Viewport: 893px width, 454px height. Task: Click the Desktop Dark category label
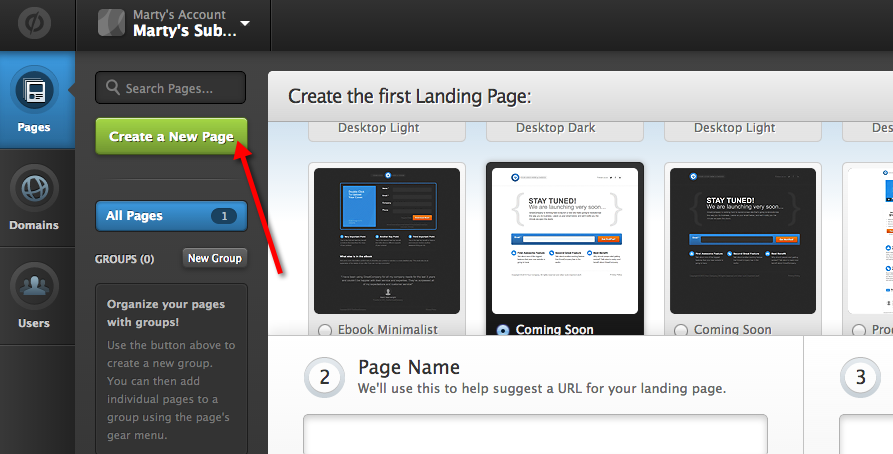(556, 128)
